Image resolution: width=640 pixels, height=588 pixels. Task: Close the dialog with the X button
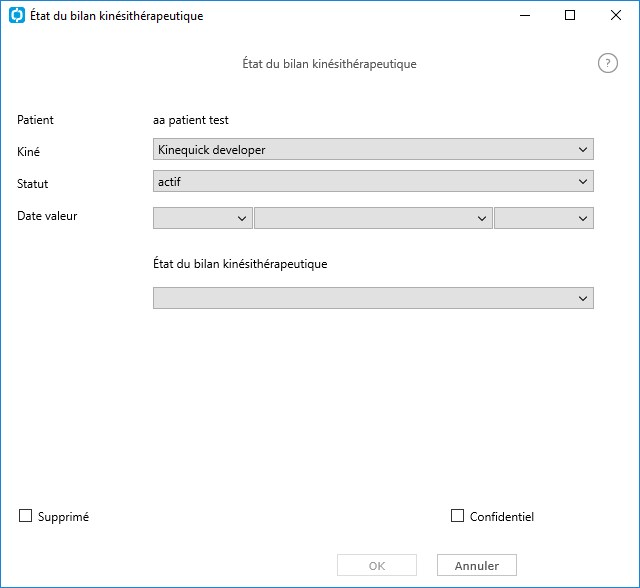tap(616, 16)
